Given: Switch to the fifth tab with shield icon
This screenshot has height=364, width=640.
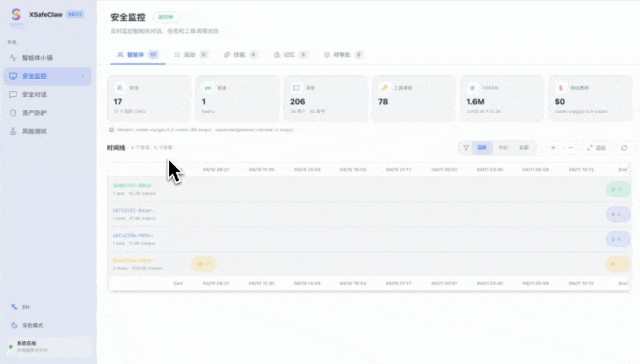Looking at the screenshot, I should (x=343, y=55).
